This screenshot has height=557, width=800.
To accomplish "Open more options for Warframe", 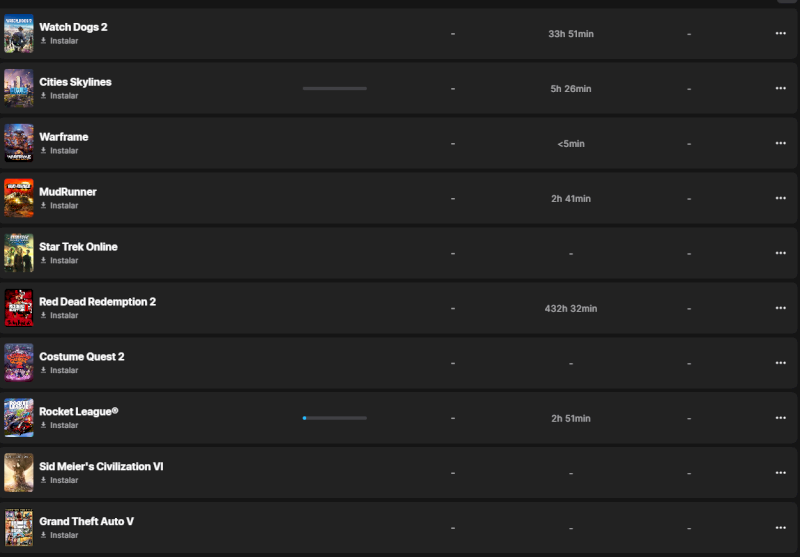I will click(780, 144).
